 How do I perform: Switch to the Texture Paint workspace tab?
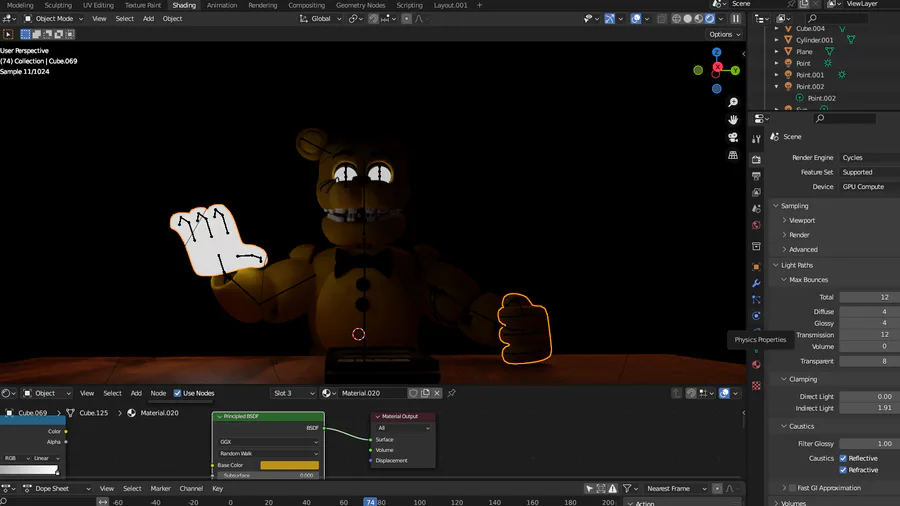click(143, 5)
